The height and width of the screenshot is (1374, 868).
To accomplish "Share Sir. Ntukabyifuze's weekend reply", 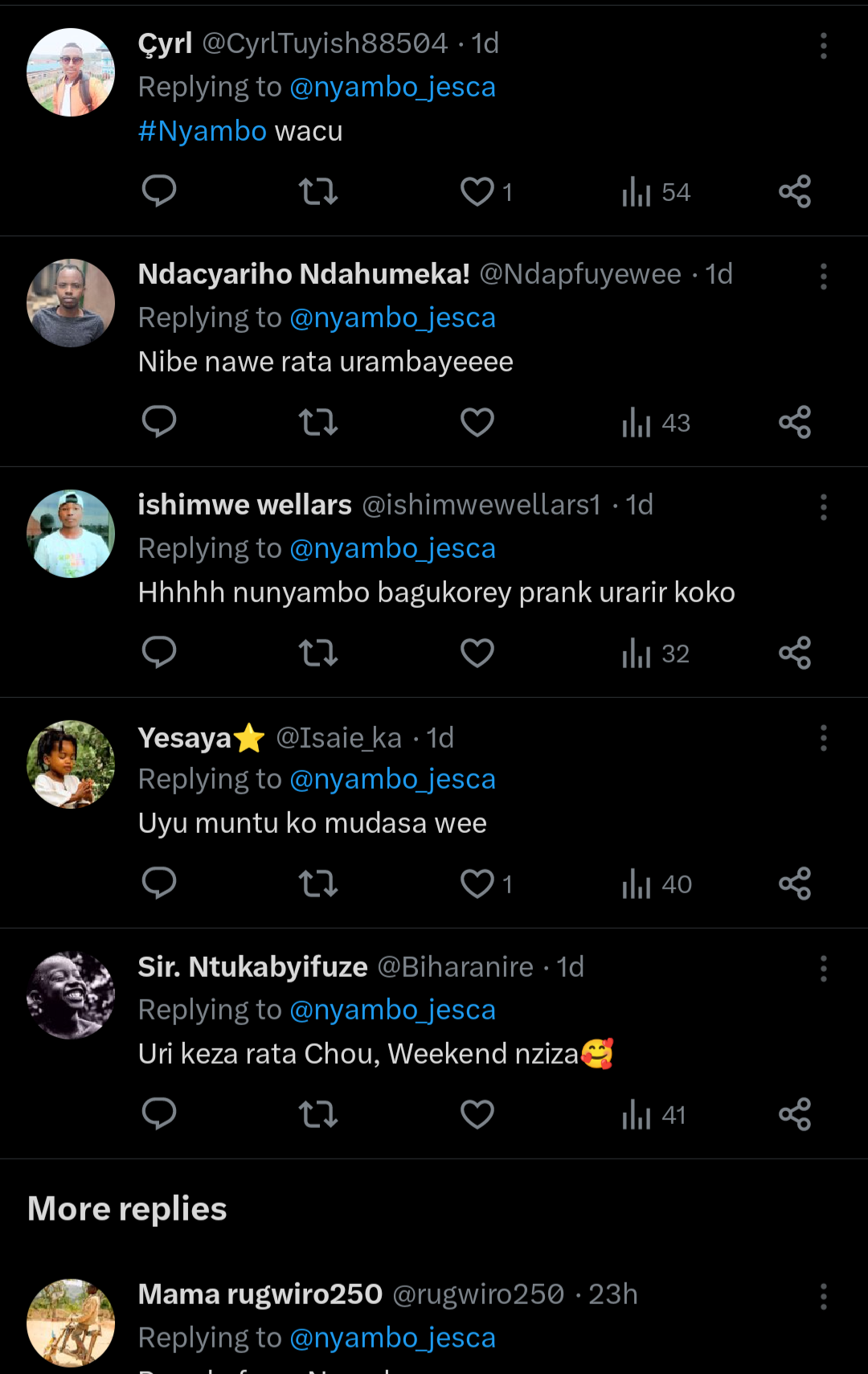I will (x=795, y=1114).
